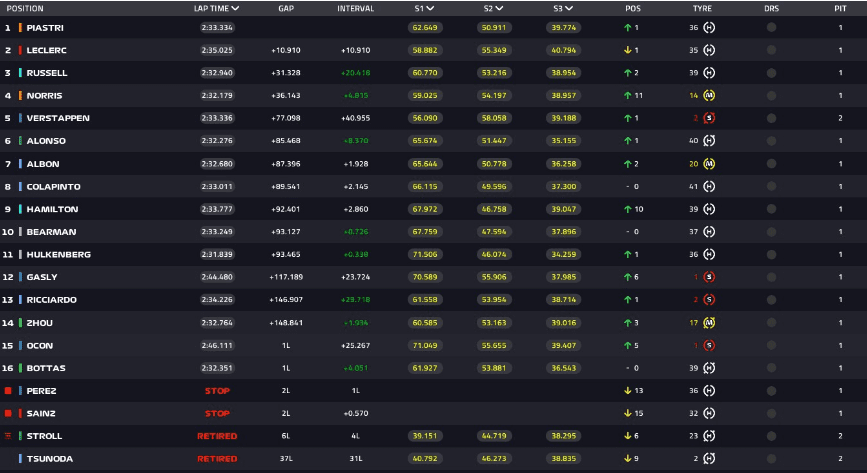
Task: Select the PIT column header
Action: (x=840, y=8)
